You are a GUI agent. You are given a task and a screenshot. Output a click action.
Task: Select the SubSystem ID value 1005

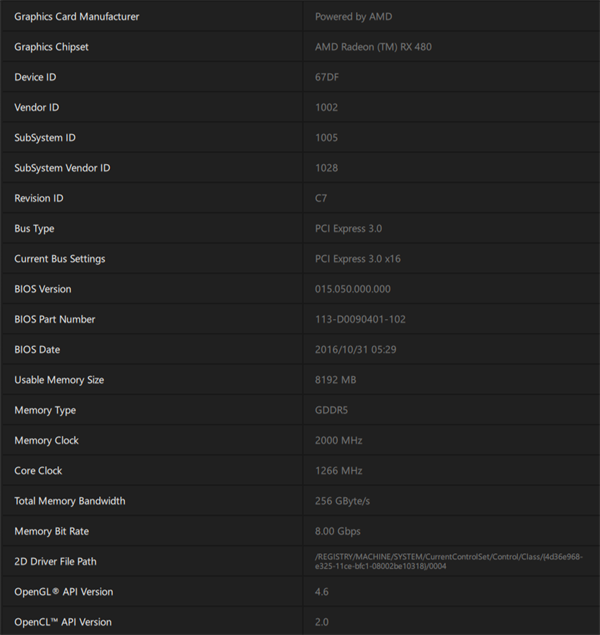326,138
